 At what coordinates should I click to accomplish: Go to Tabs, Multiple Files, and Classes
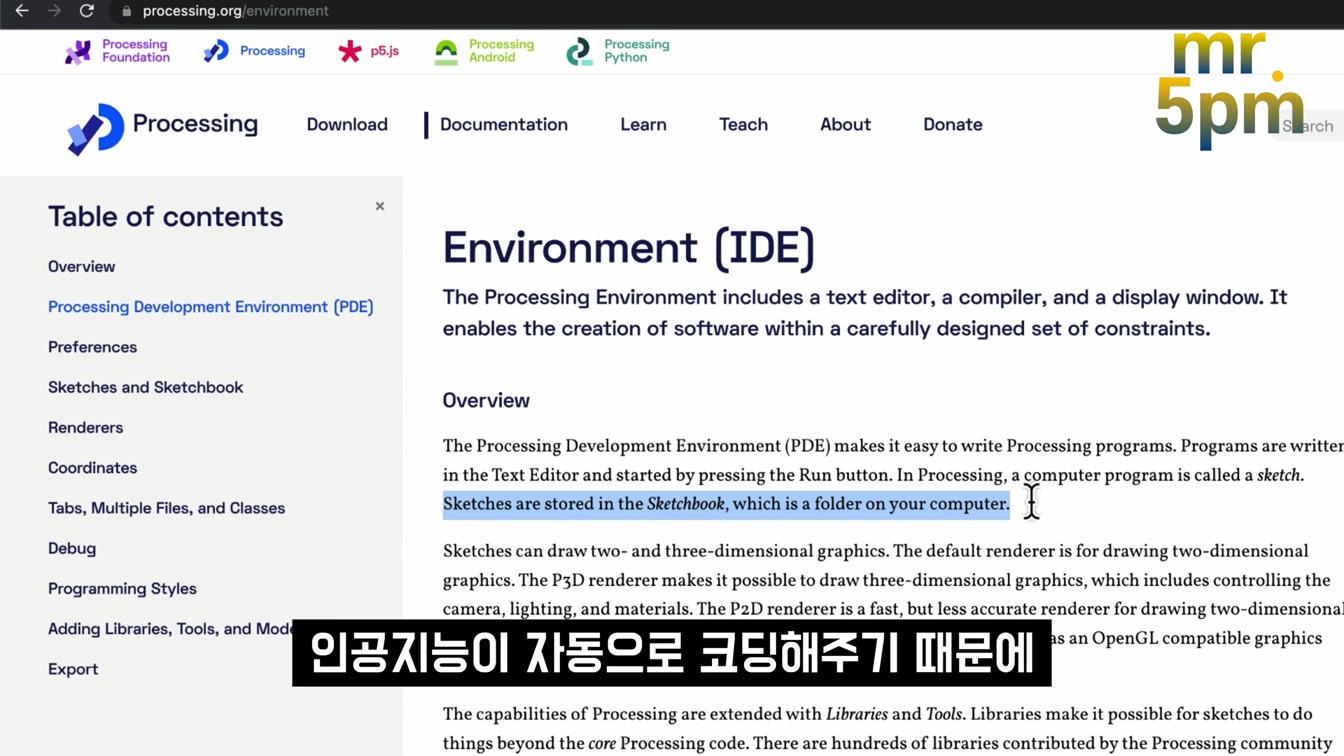click(166, 508)
